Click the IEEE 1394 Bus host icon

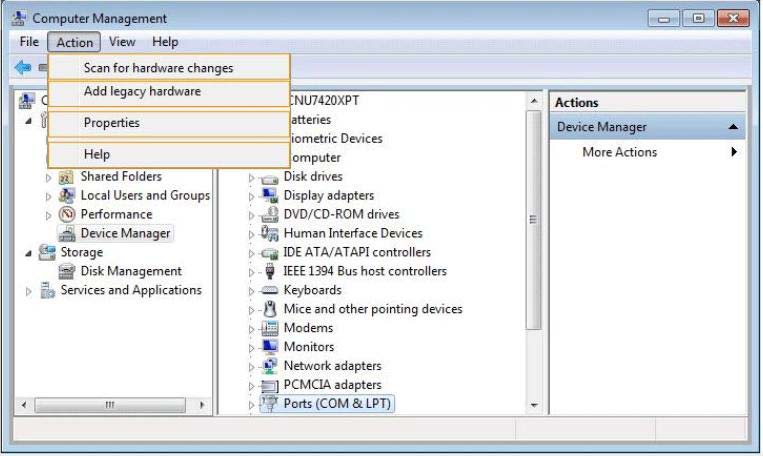click(270, 272)
